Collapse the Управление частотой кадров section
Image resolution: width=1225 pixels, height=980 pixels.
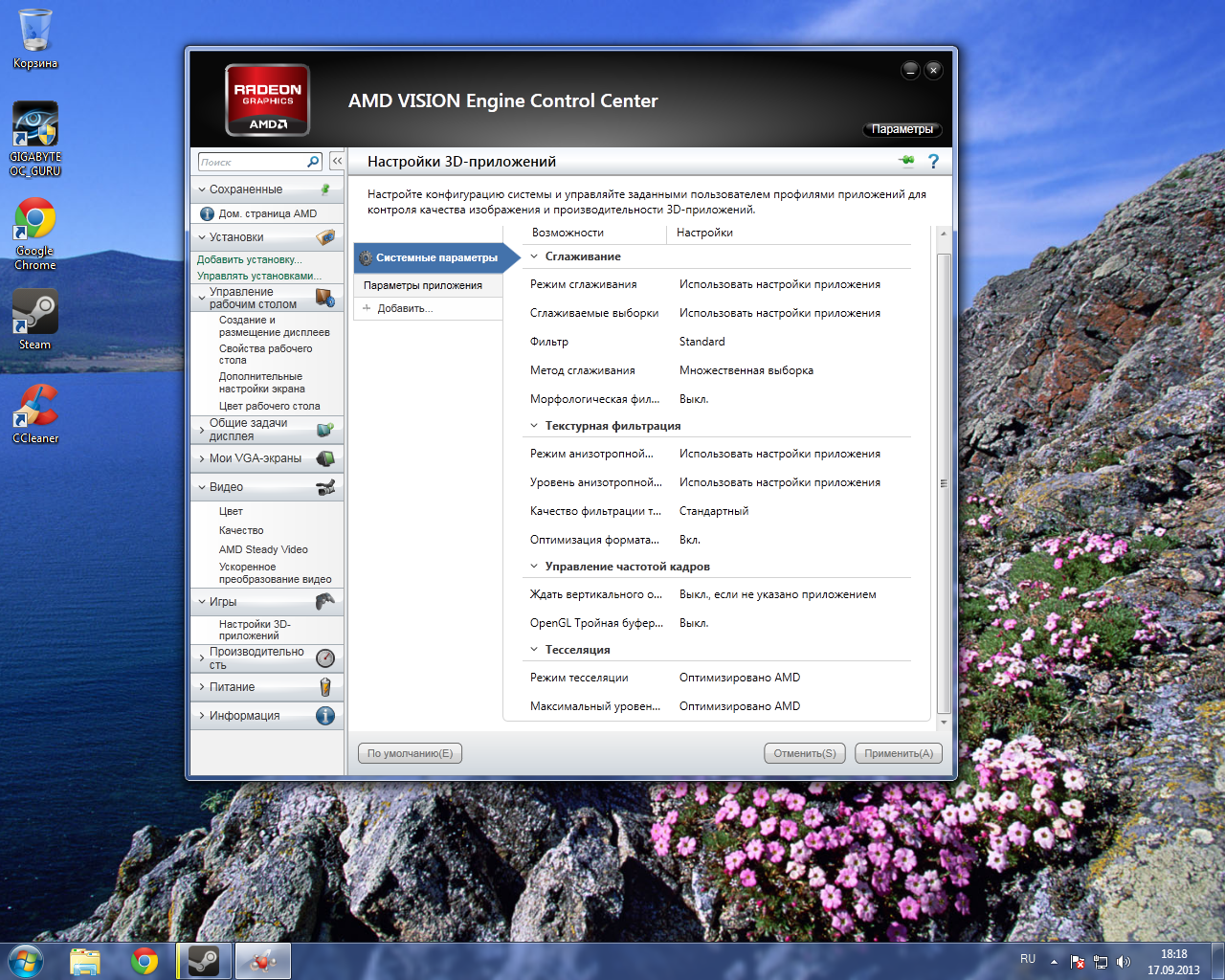(534, 567)
